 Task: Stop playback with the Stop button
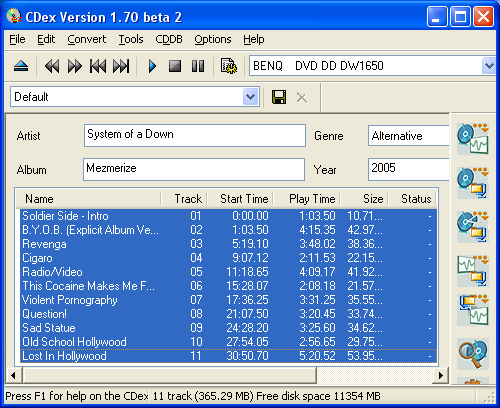175,66
